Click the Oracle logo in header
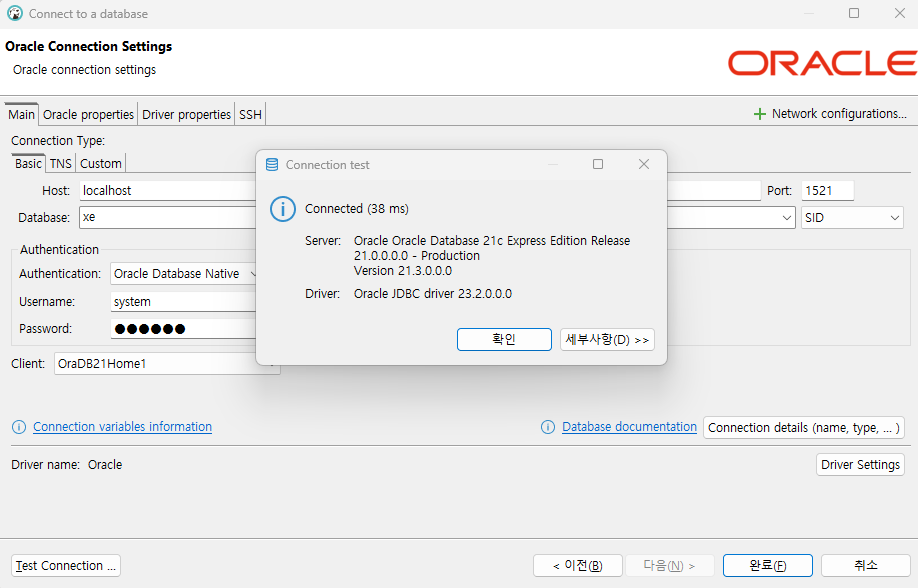Viewport: 918px width, 588px height. tap(823, 63)
